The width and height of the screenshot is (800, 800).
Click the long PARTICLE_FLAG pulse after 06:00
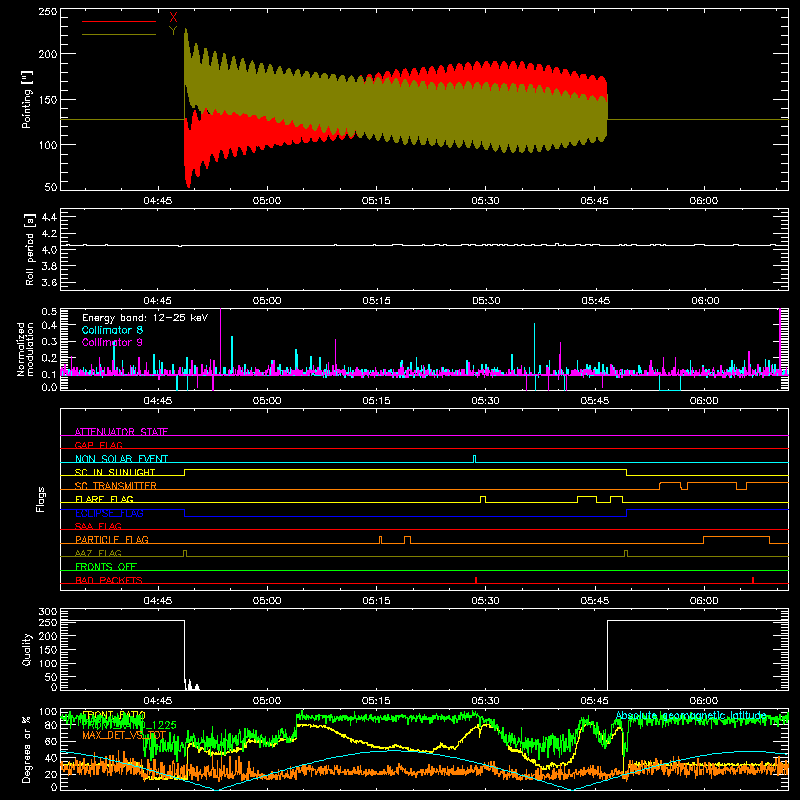(736, 540)
